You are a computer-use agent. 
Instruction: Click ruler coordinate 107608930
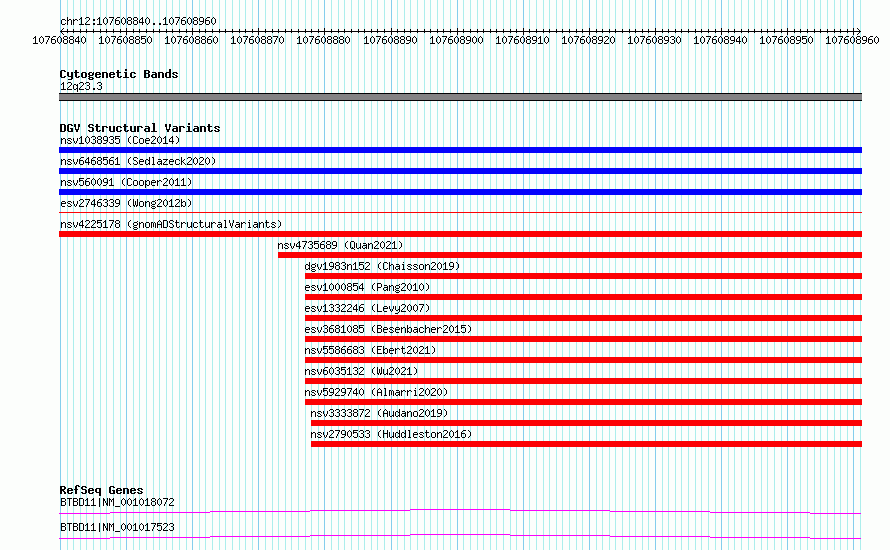[654, 40]
